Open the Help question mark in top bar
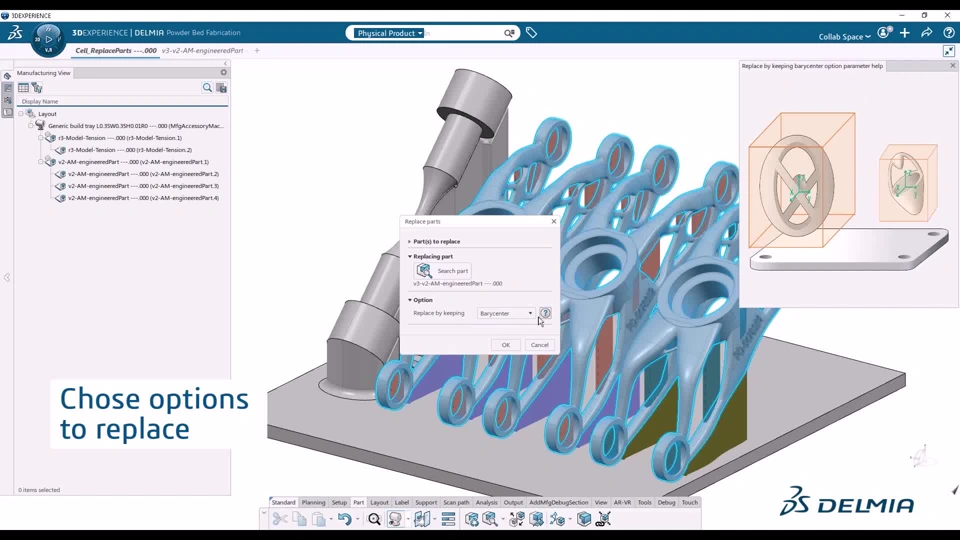Viewport: 960px width, 540px height. [948, 32]
